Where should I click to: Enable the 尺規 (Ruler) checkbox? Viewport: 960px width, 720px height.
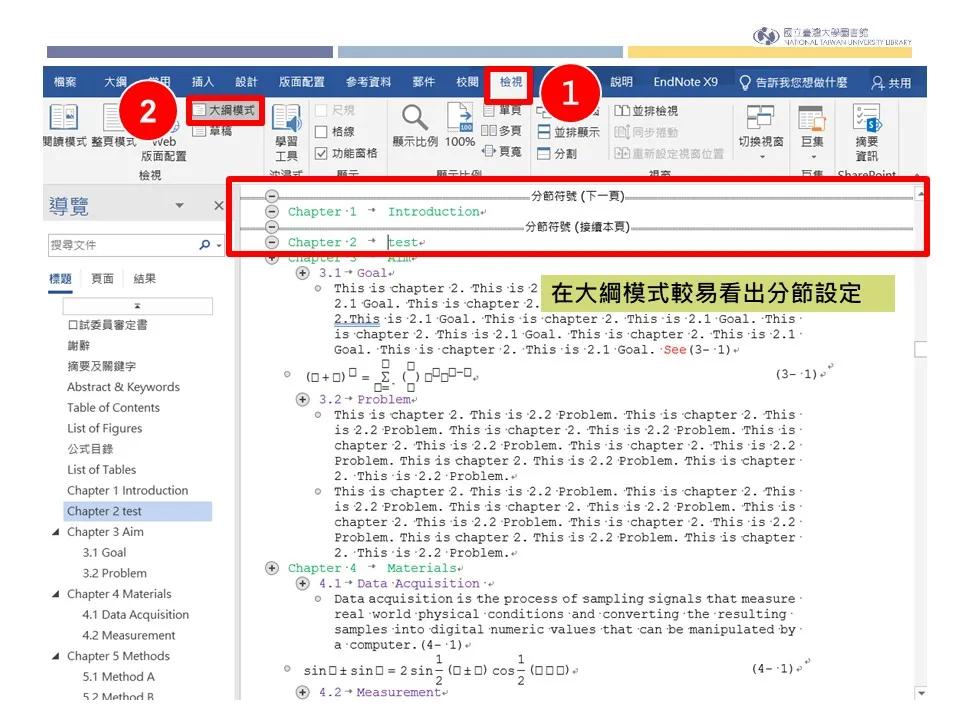(x=320, y=108)
